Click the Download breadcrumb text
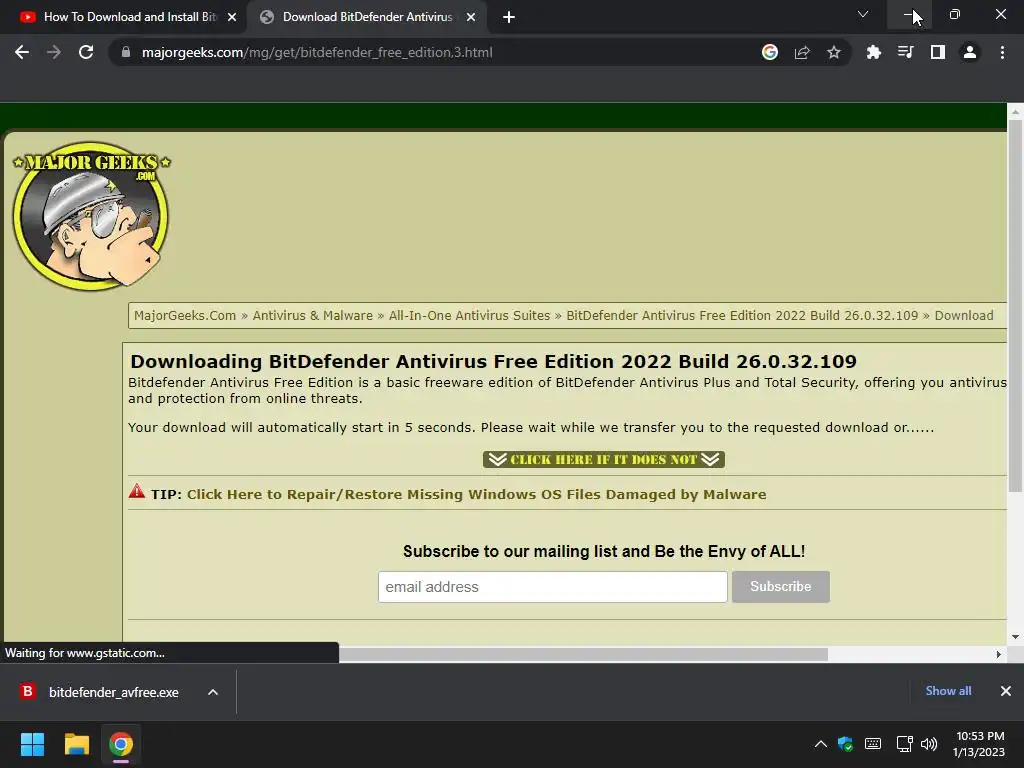Image resolution: width=1024 pixels, height=768 pixels. [964, 315]
